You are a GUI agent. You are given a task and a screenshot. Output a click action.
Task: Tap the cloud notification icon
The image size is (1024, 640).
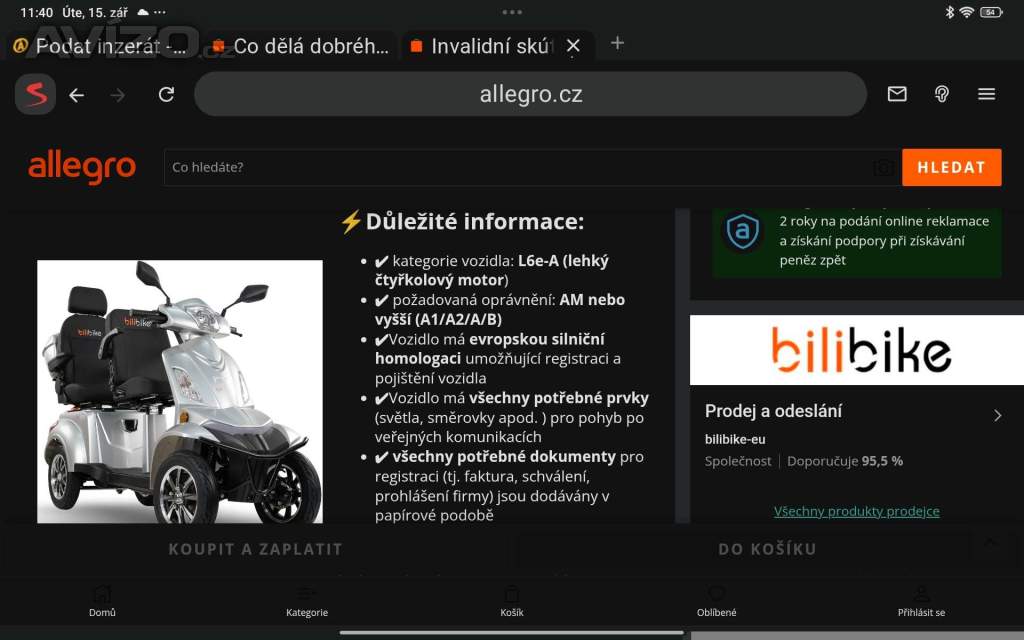click(x=142, y=12)
